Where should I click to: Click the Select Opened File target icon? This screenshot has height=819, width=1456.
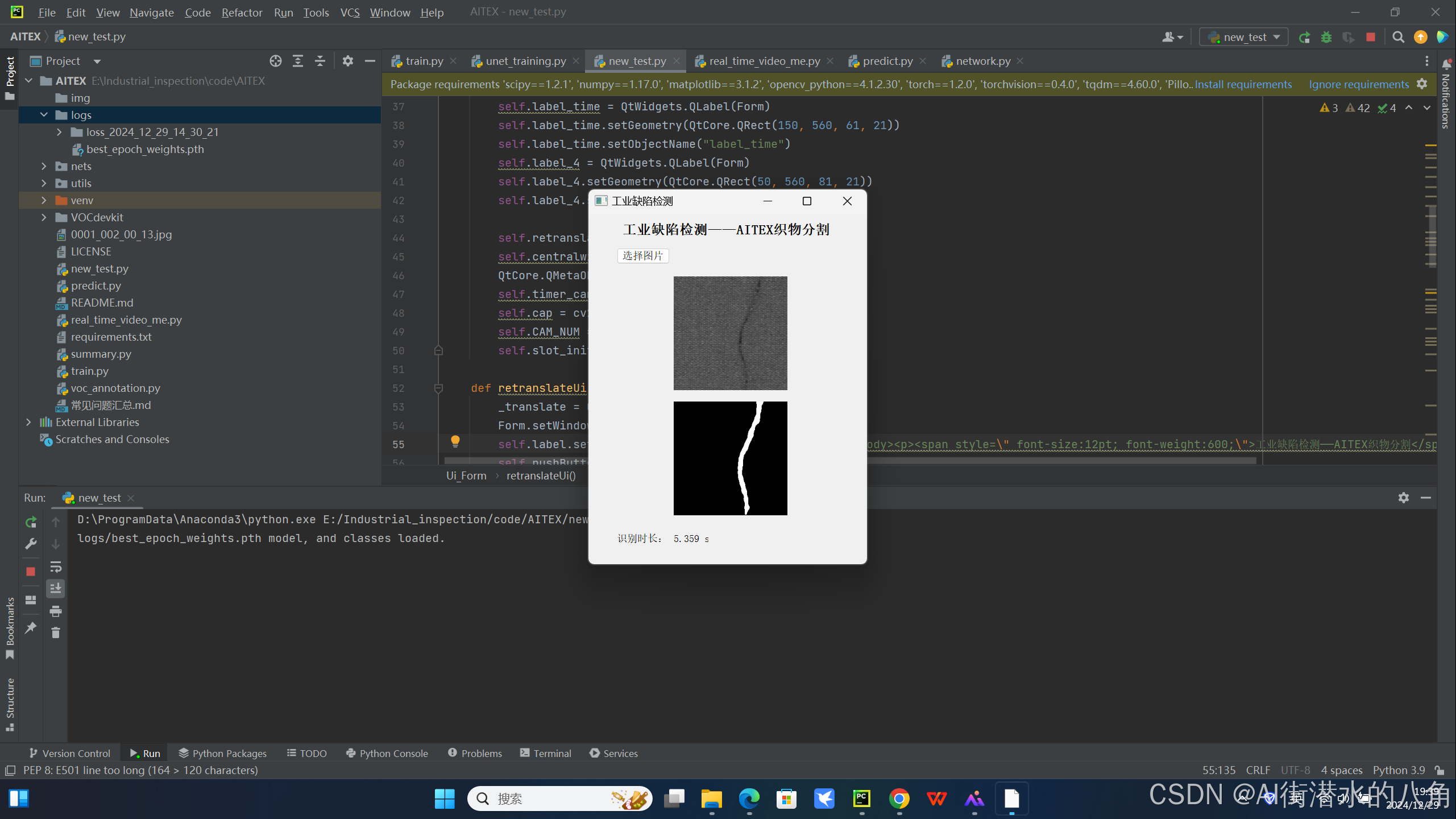point(276,61)
